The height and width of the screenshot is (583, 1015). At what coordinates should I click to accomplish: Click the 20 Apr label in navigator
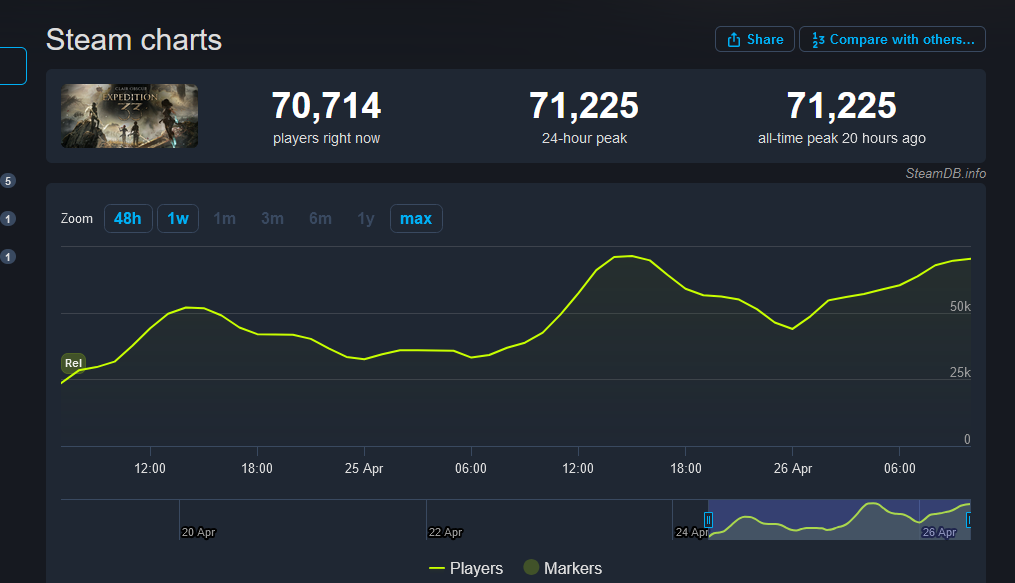[198, 533]
